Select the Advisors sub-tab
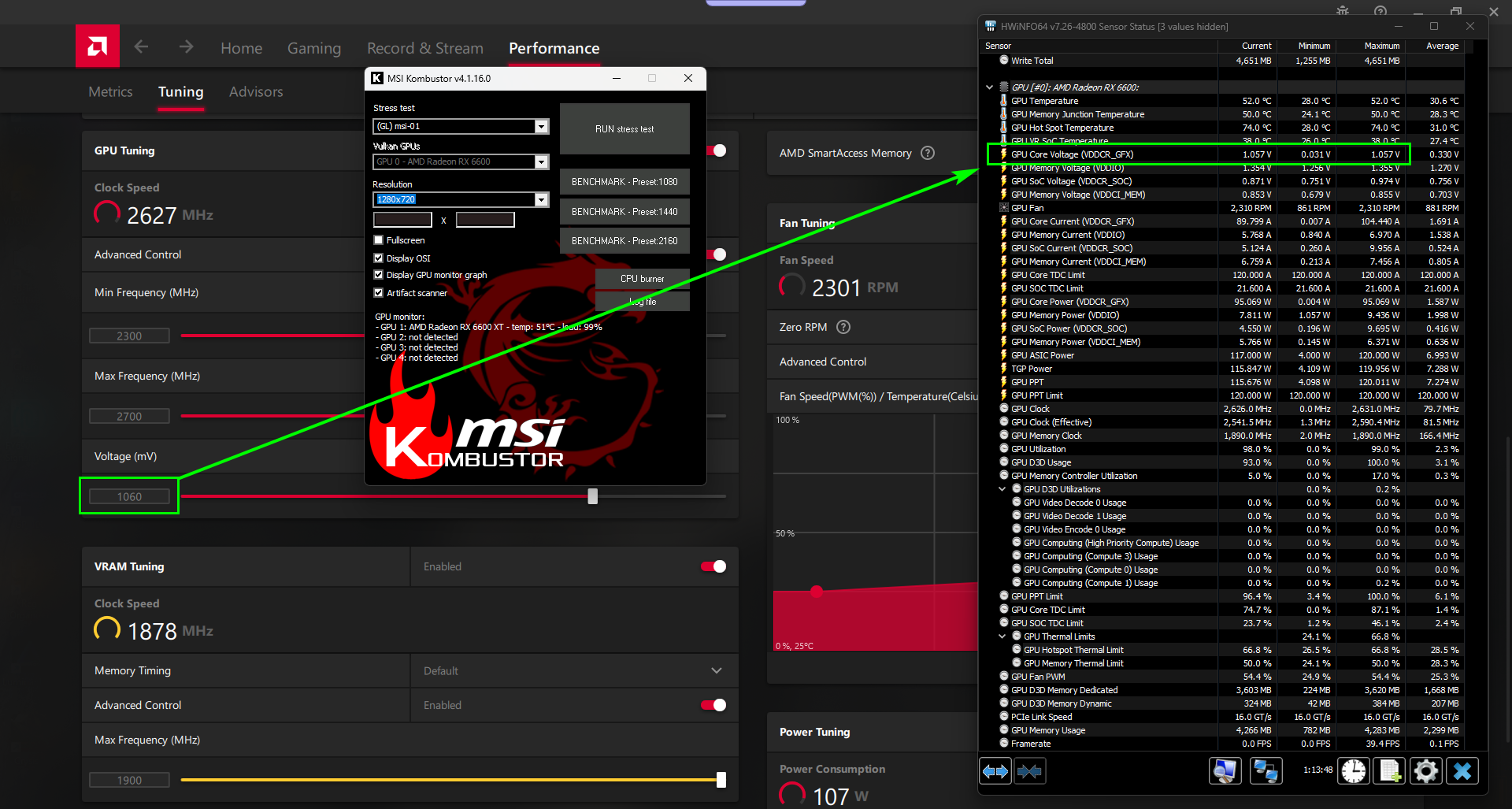This screenshot has width=1512, height=809. [256, 91]
